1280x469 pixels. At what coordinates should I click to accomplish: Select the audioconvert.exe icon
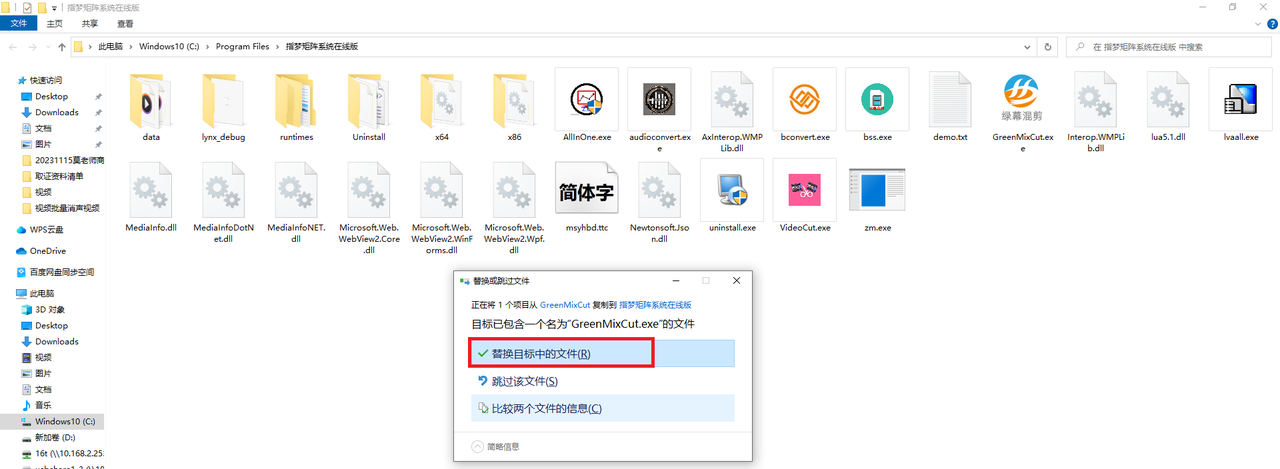pos(659,100)
